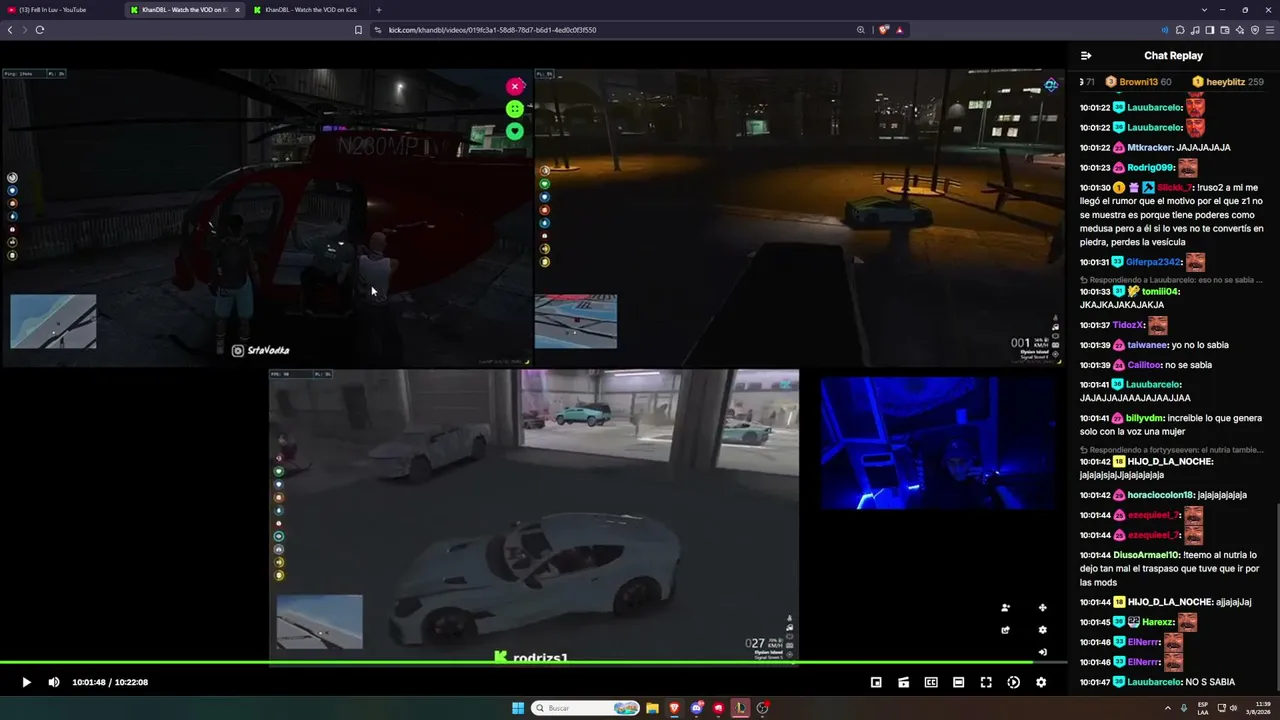The image size is (1280, 720).
Task: Click the green grid overlay button
Action: (x=515, y=109)
